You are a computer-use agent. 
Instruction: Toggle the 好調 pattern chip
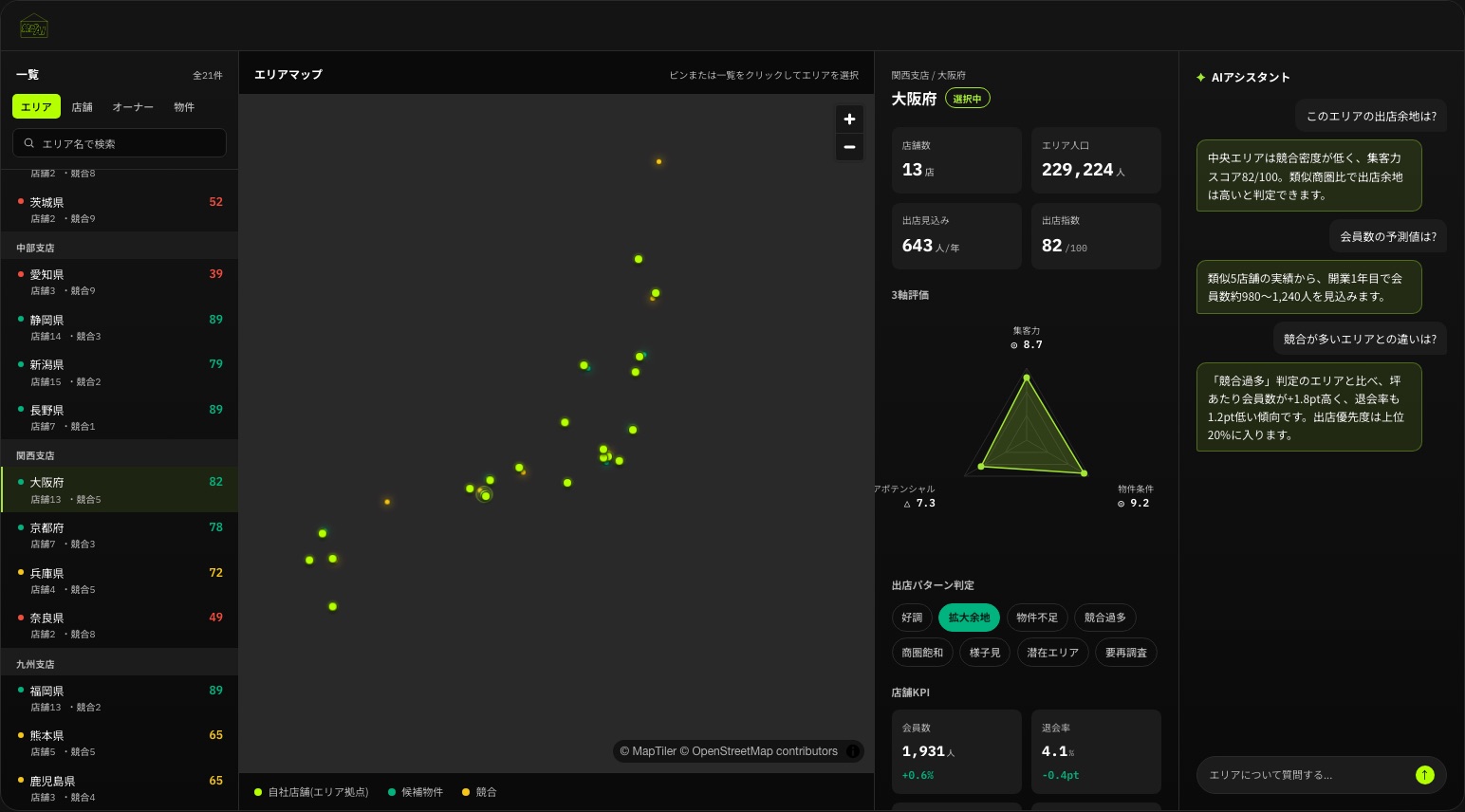912,618
